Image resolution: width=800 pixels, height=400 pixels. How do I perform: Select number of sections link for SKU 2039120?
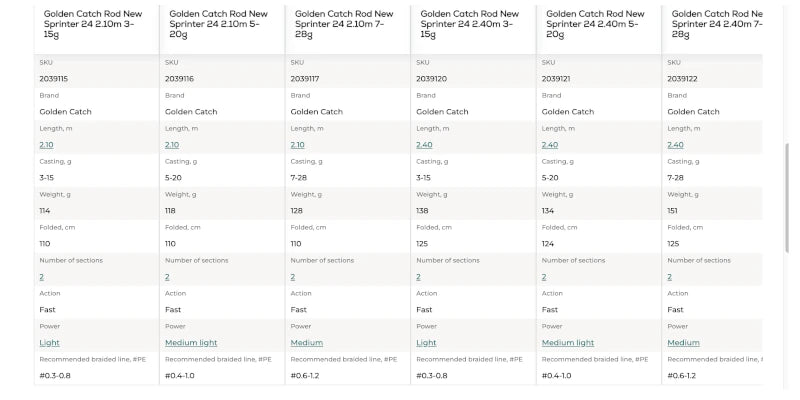pos(418,277)
